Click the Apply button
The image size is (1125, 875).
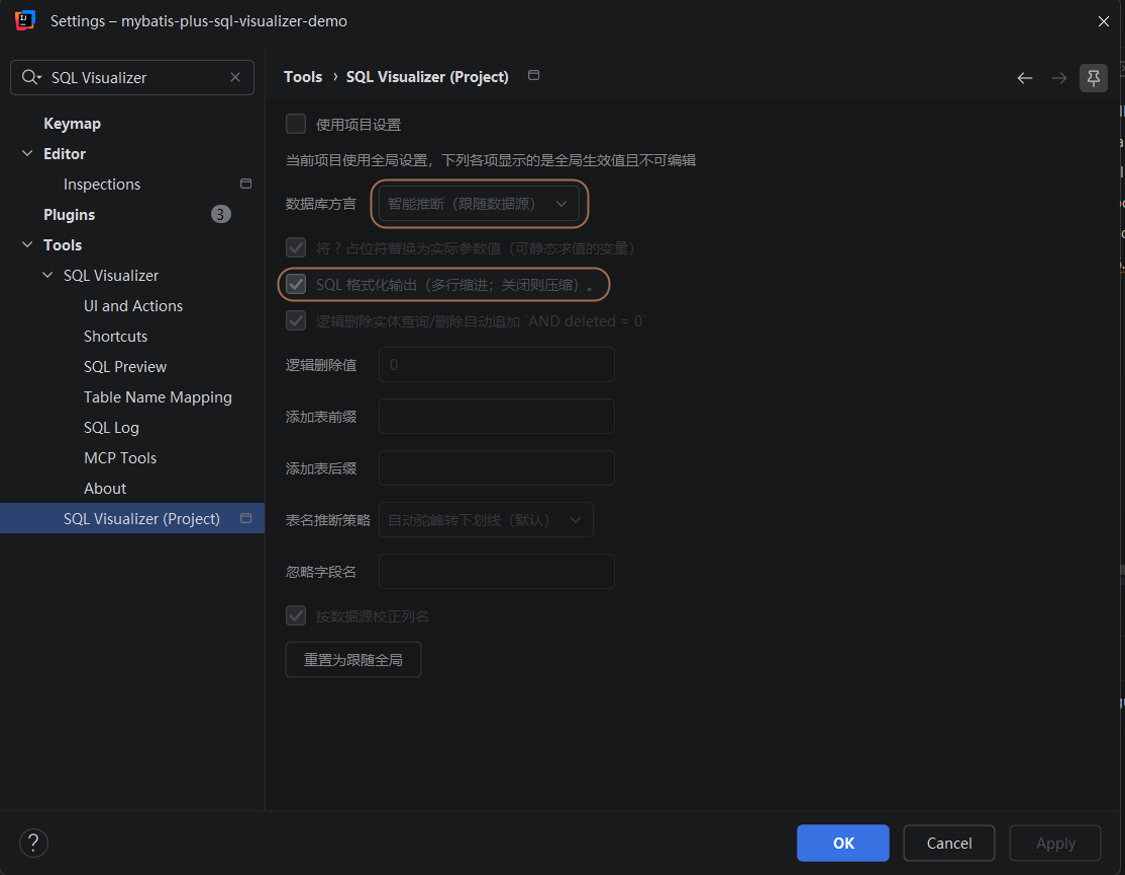[1055, 843]
